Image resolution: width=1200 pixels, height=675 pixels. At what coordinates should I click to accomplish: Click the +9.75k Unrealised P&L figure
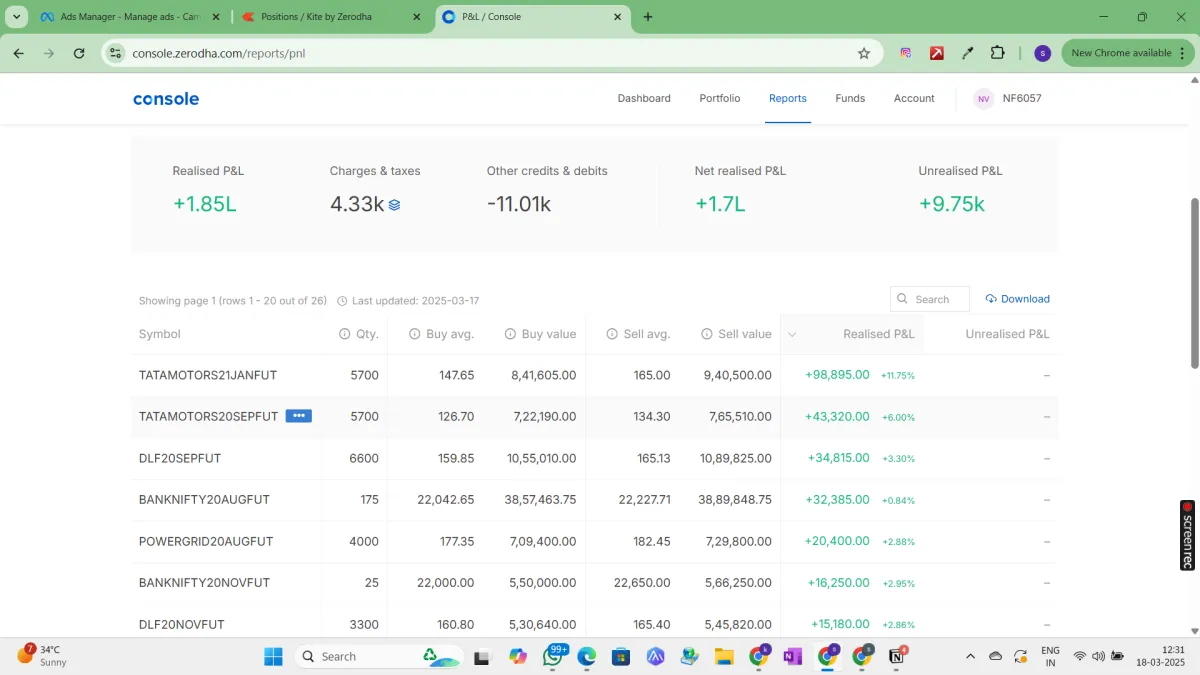(952, 204)
